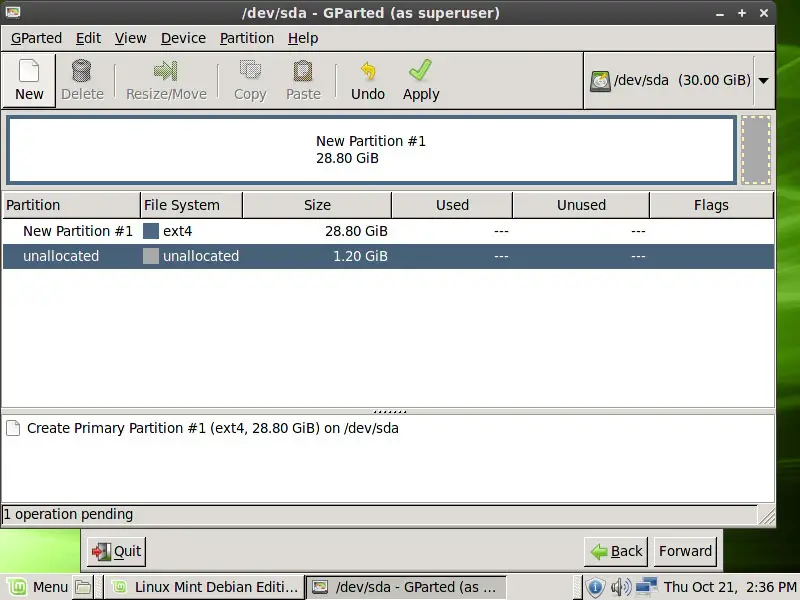
Task: Sort by the File System column header
Action: pyautogui.click(x=191, y=205)
